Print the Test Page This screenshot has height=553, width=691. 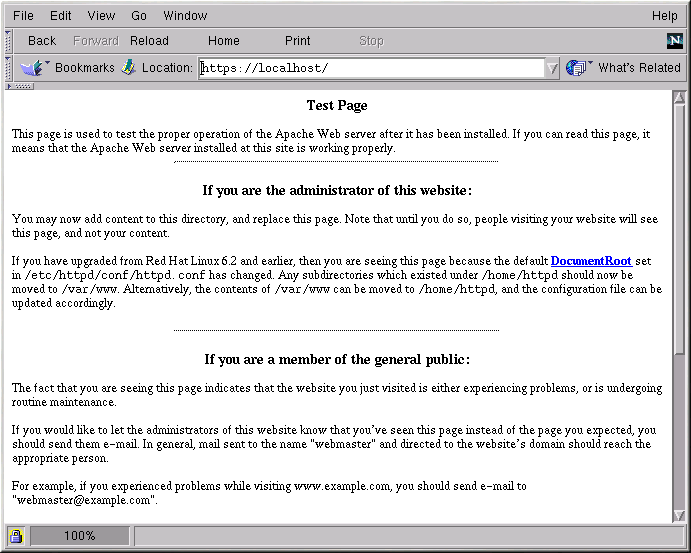pos(297,41)
